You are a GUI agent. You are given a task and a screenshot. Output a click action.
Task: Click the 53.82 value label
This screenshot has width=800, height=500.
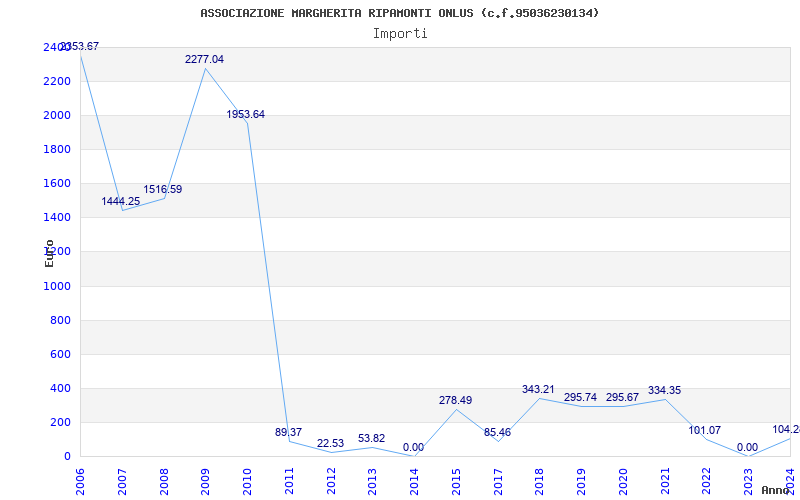[x=371, y=438]
